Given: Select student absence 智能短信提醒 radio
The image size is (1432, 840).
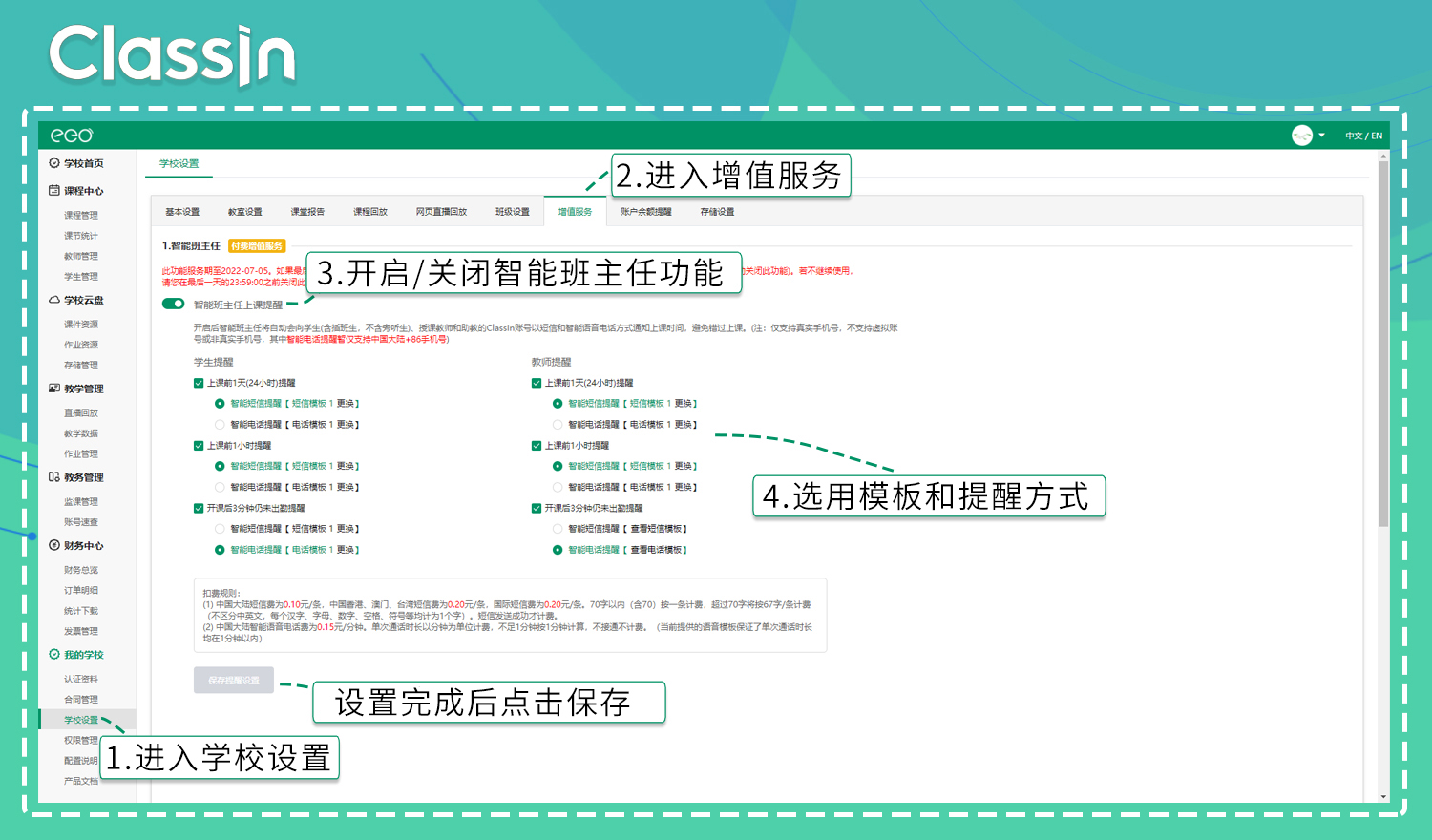Looking at the screenshot, I should tap(220, 529).
